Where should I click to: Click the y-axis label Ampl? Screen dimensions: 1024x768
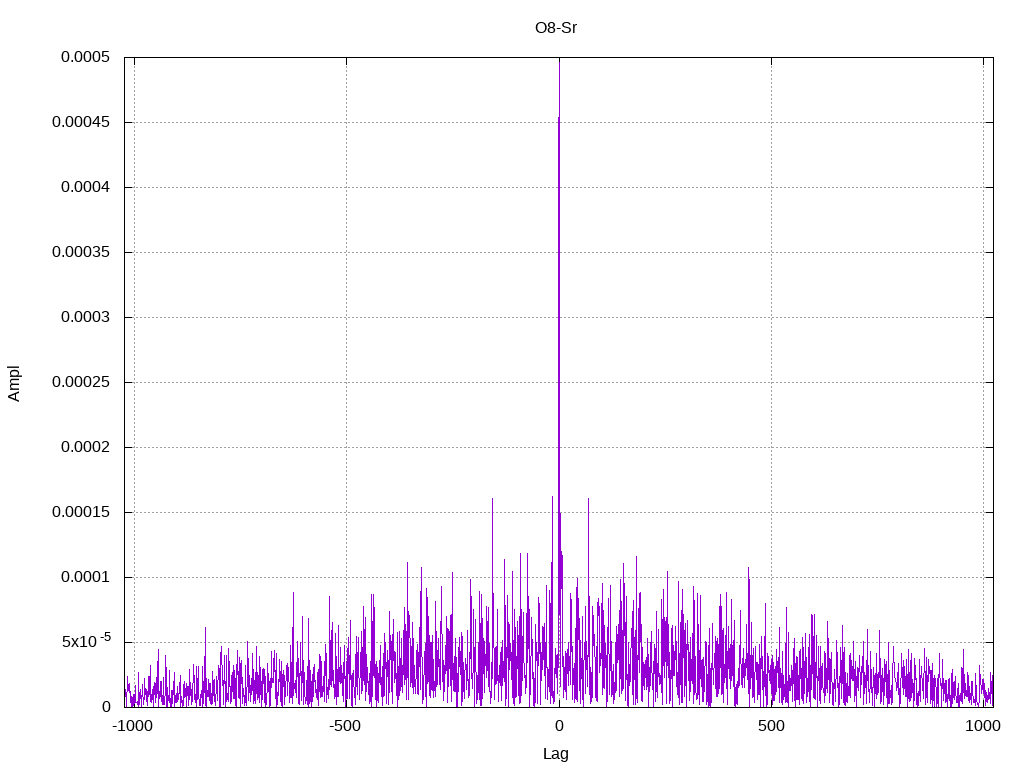14,383
